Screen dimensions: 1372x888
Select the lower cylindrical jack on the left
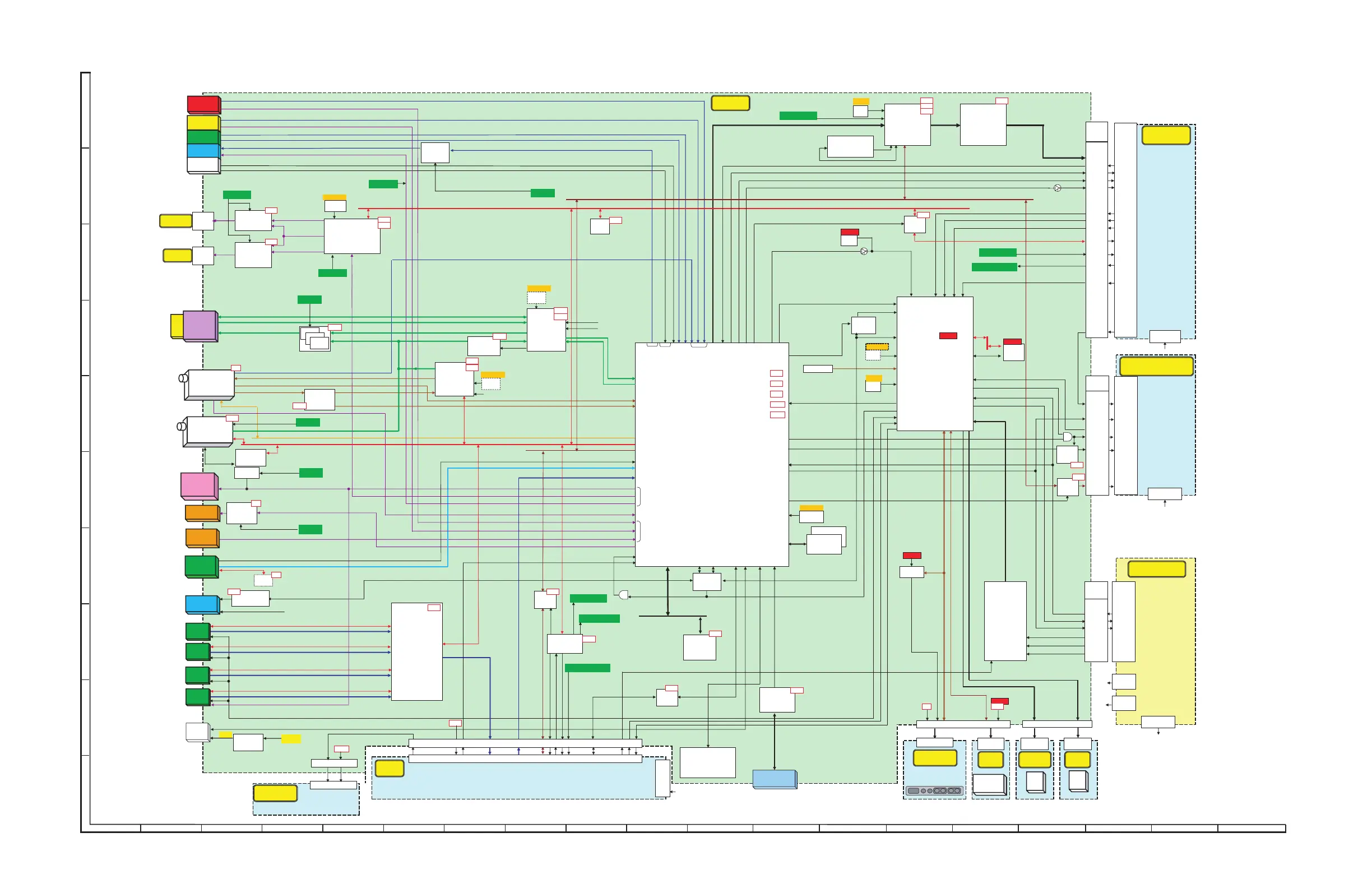click(x=206, y=431)
